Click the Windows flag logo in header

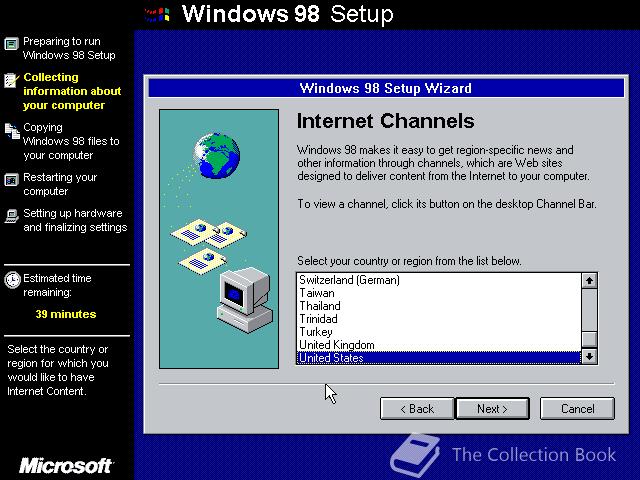[157, 15]
